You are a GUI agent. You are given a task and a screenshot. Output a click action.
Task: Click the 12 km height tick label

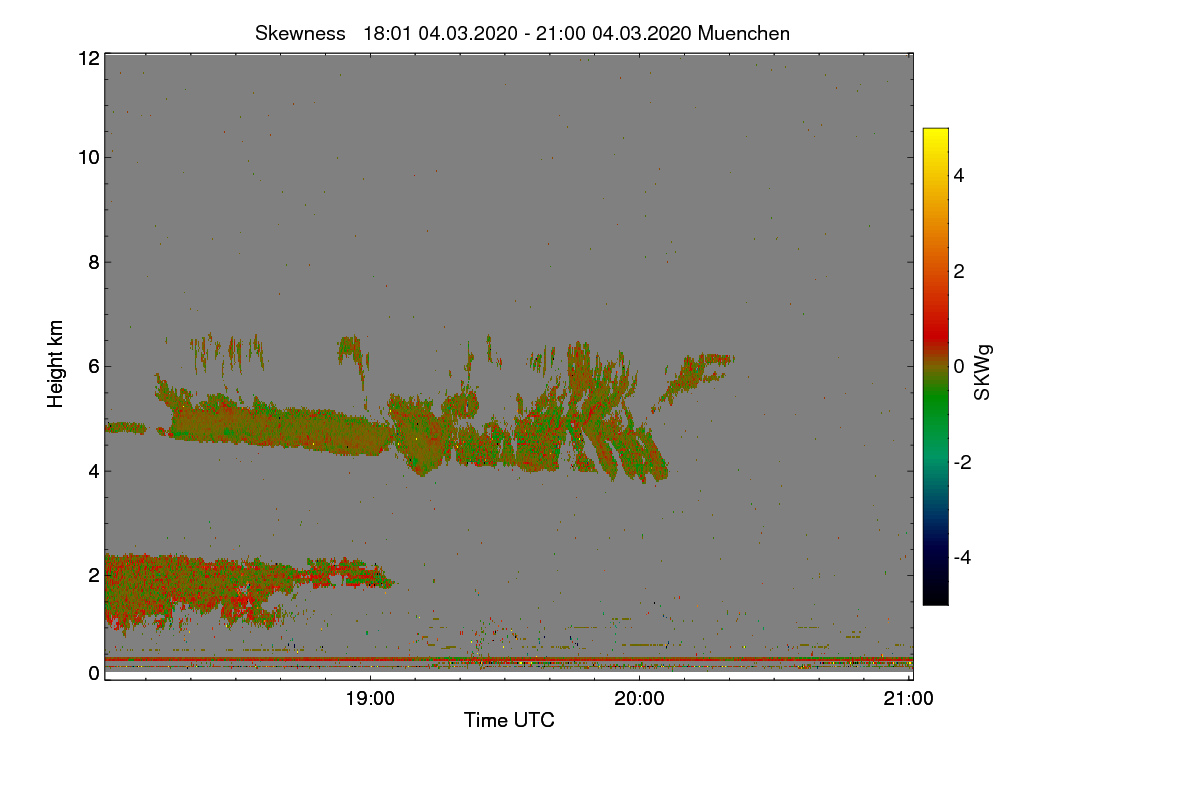point(88,58)
